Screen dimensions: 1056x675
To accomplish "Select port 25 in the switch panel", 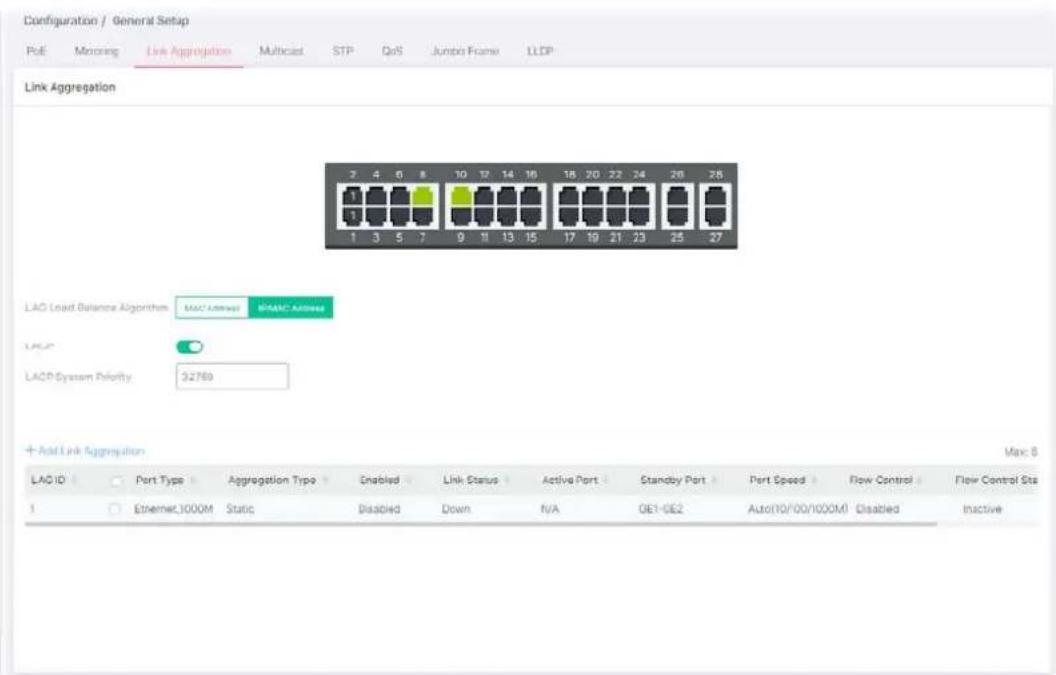I will pos(678,216).
